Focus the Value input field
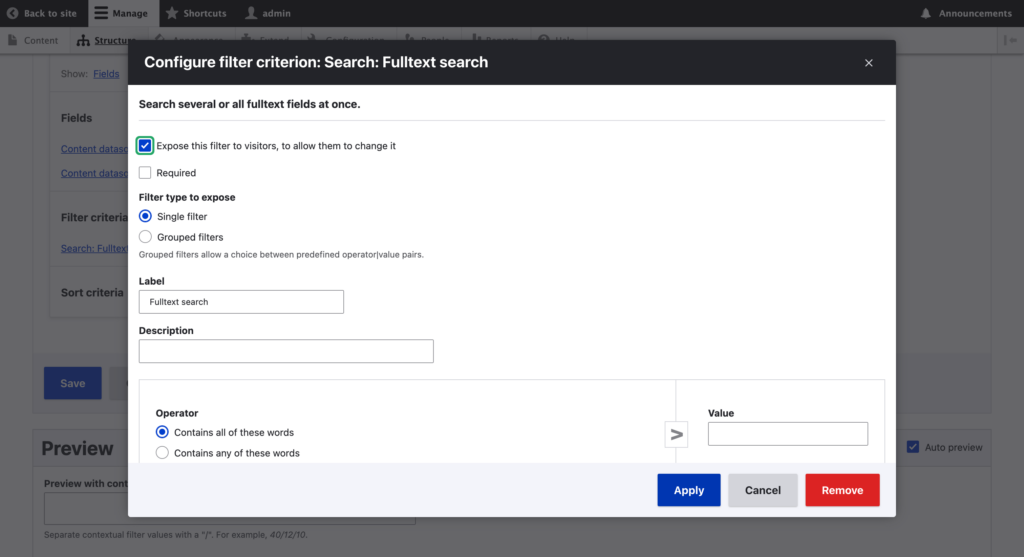The height and width of the screenshot is (557, 1024). pyautogui.click(x=787, y=433)
